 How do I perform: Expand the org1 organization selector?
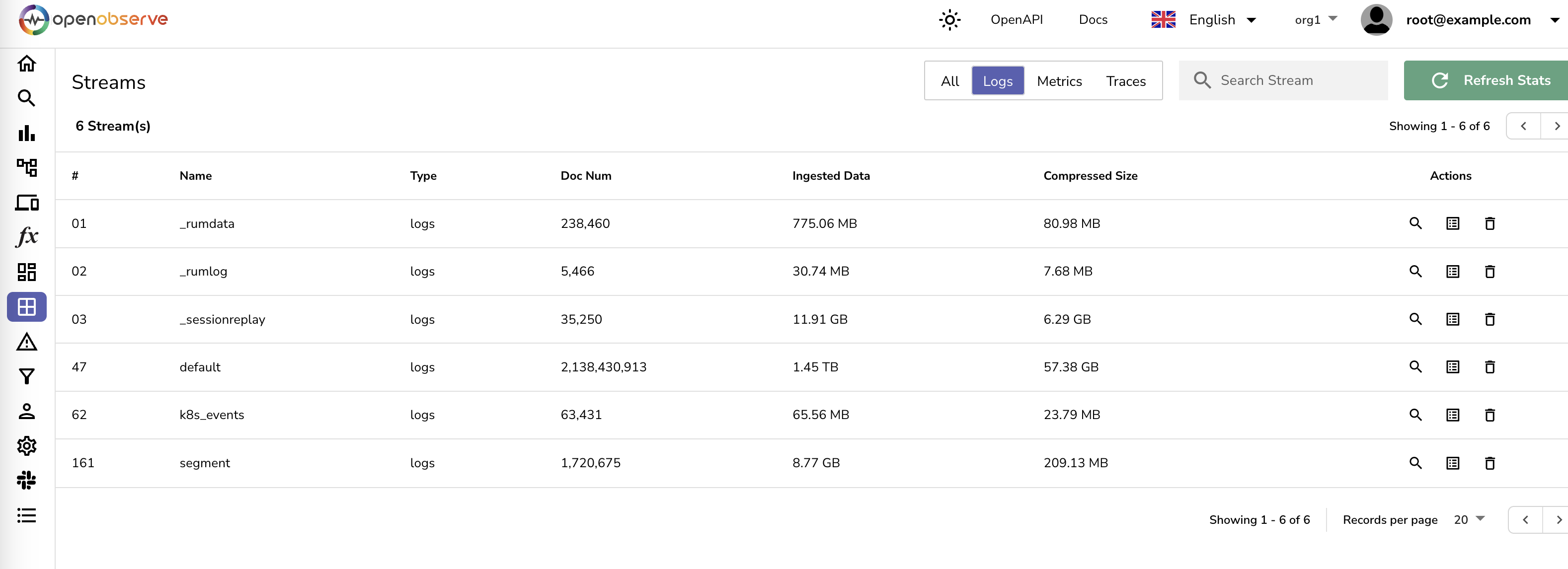tap(1316, 20)
